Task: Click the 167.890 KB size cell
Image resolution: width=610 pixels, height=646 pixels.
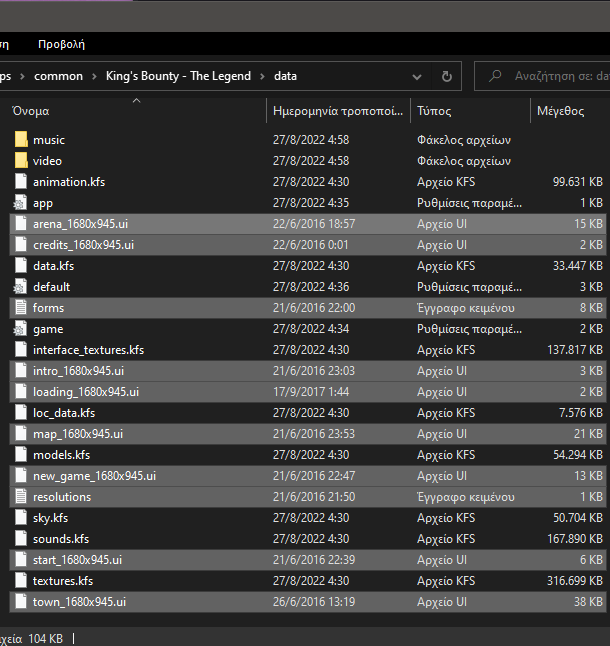Action: pyautogui.click(x=575, y=539)
